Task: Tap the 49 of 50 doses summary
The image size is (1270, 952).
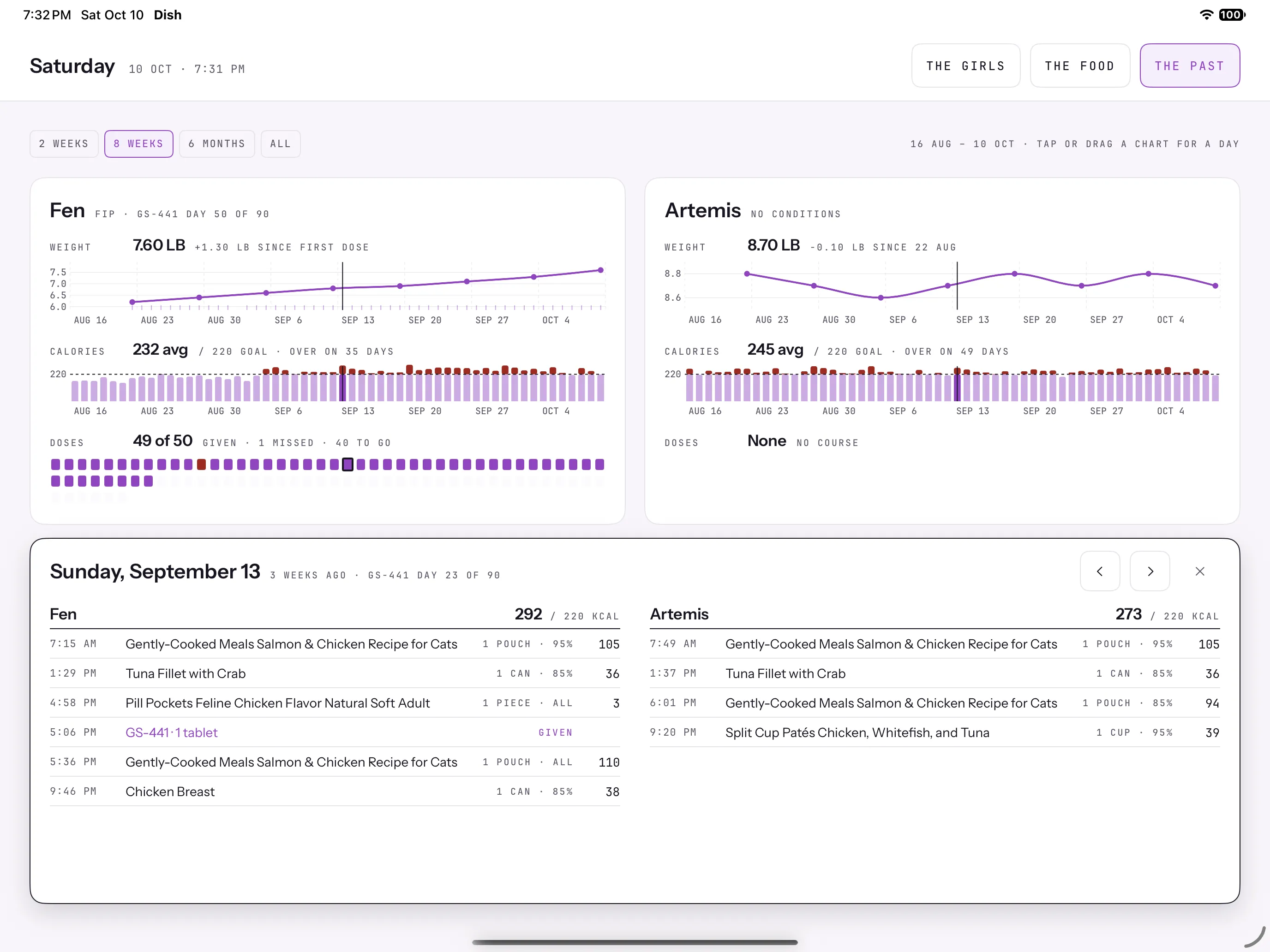Action: tap(162, 440)
